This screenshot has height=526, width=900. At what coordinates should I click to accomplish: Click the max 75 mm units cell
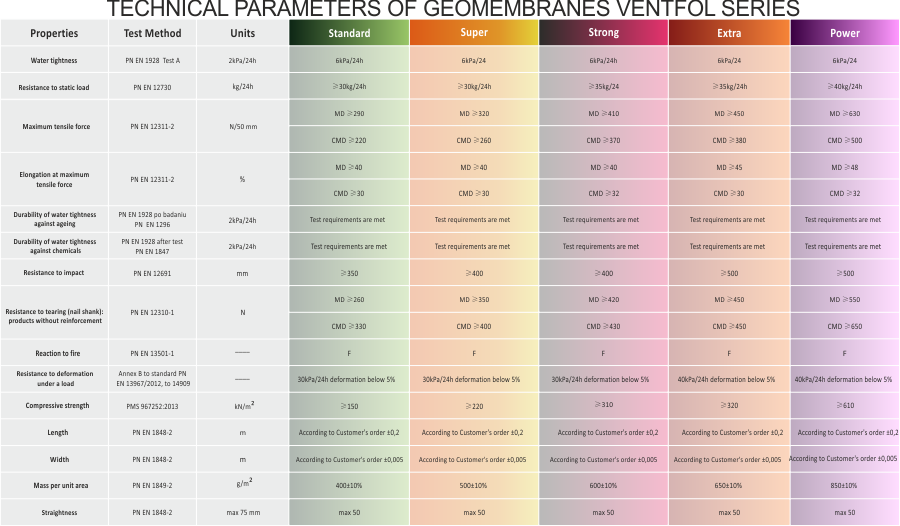tap(242, 512)
